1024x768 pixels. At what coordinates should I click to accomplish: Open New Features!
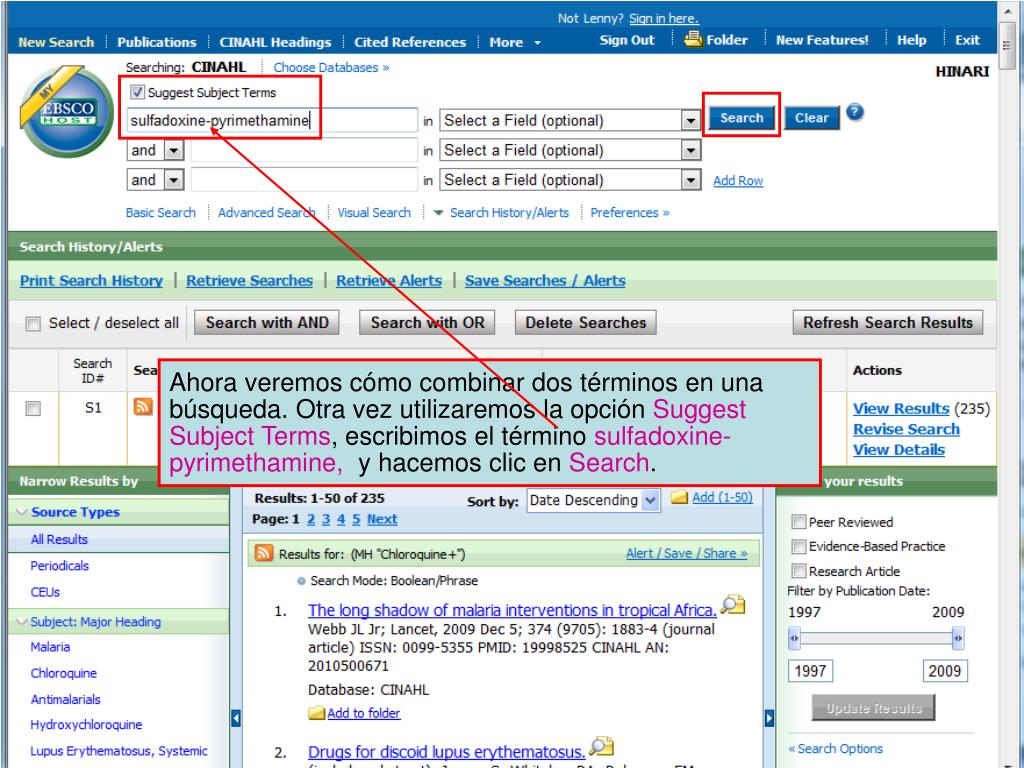click(x=822, y=40)
